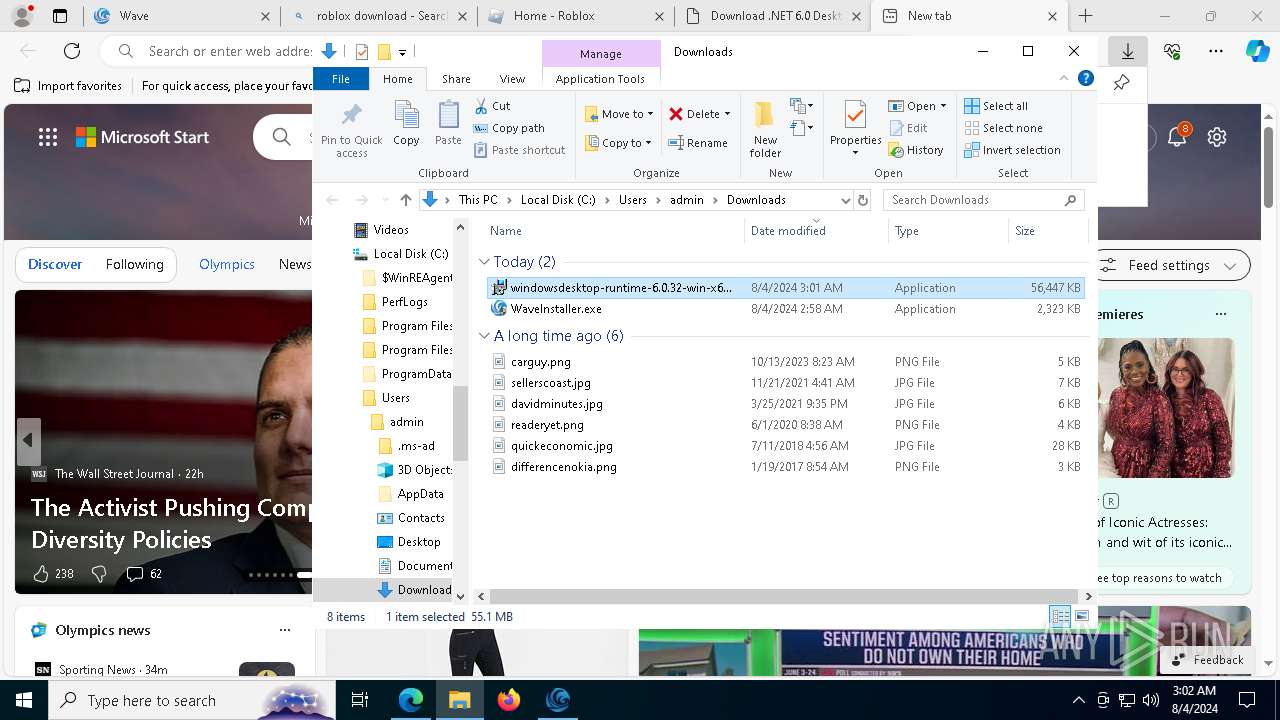Open Microsoft Start page settings gear

click(x=1217, y=137)
